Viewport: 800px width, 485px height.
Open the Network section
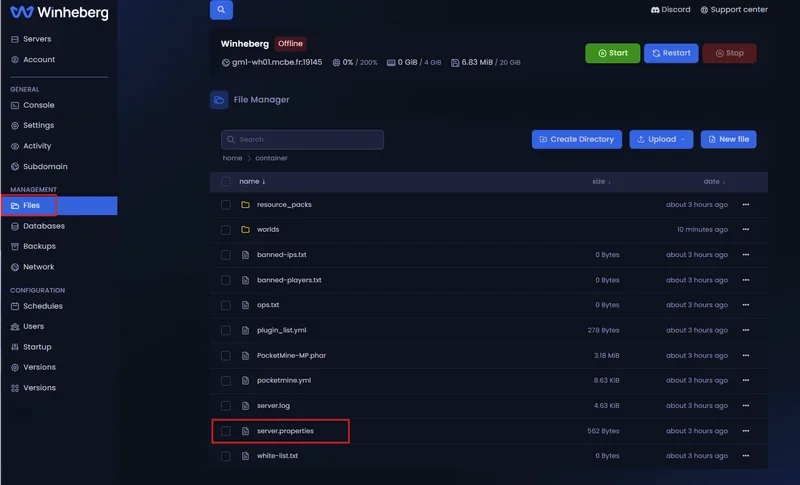point(33,267)
